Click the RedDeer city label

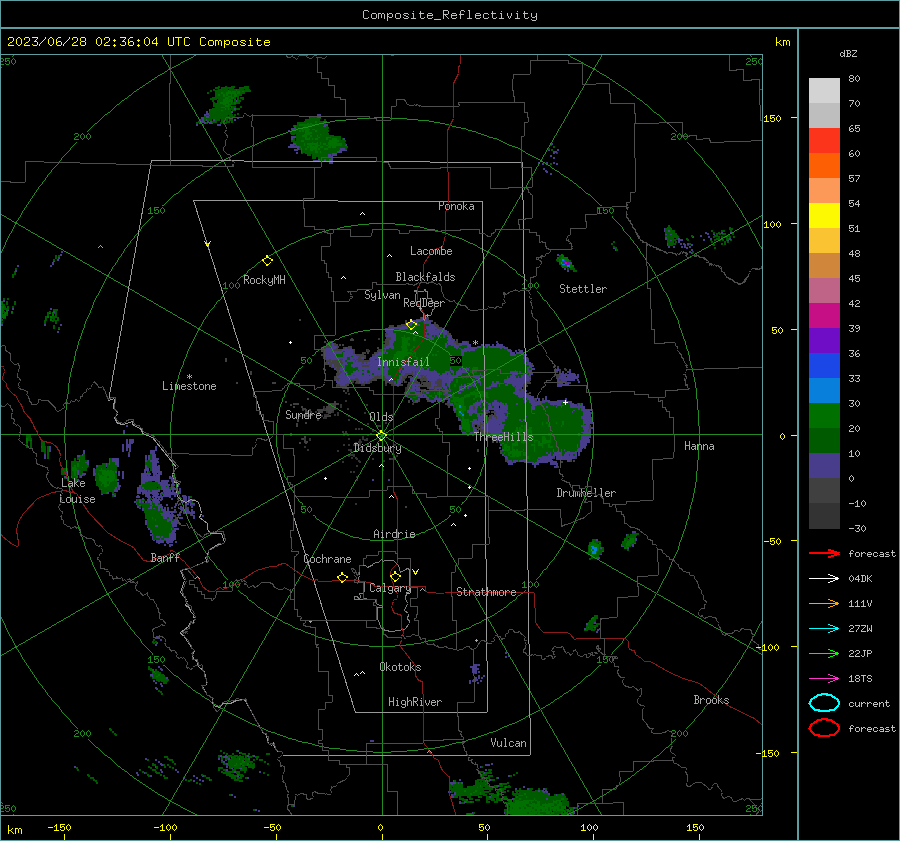pos(424,303)
